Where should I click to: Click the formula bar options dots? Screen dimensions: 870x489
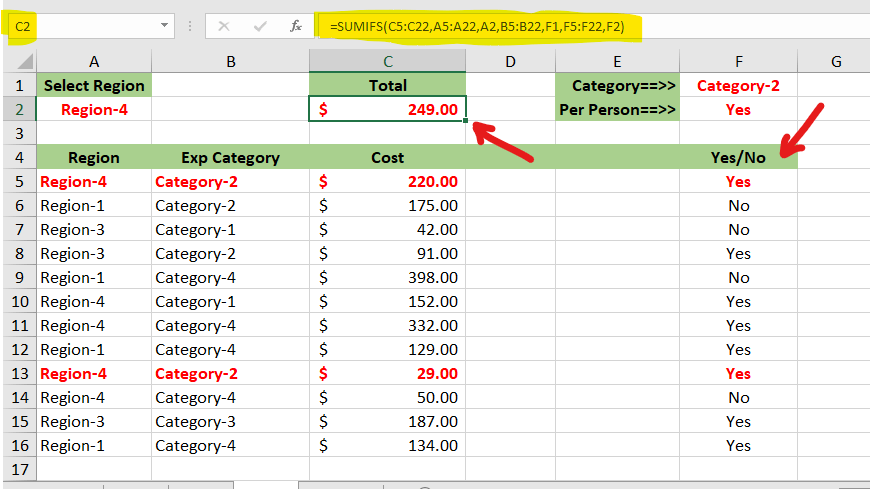tap(190, 26)
